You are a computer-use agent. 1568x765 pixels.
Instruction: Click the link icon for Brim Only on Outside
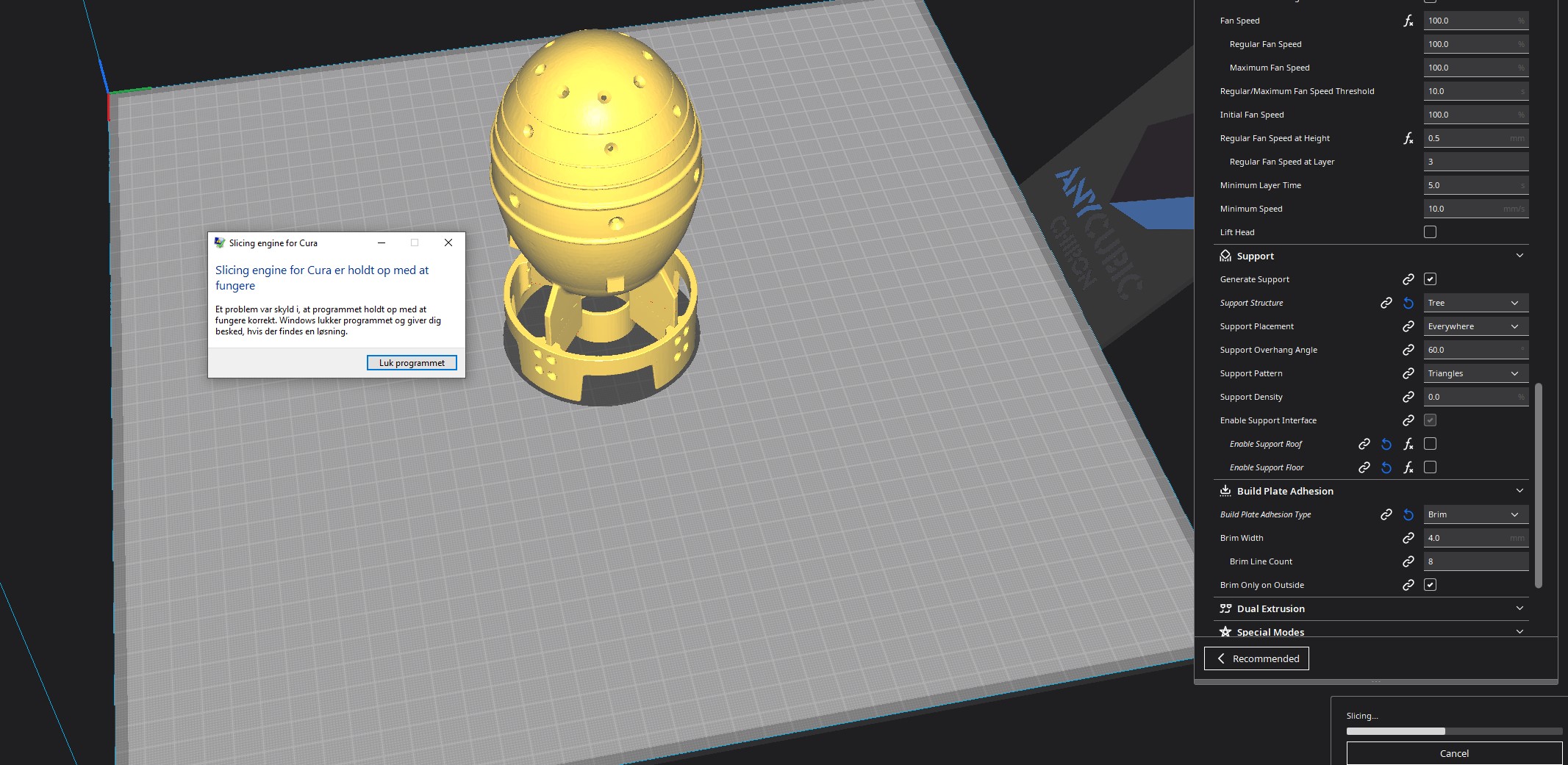(x=1408, y=585)
